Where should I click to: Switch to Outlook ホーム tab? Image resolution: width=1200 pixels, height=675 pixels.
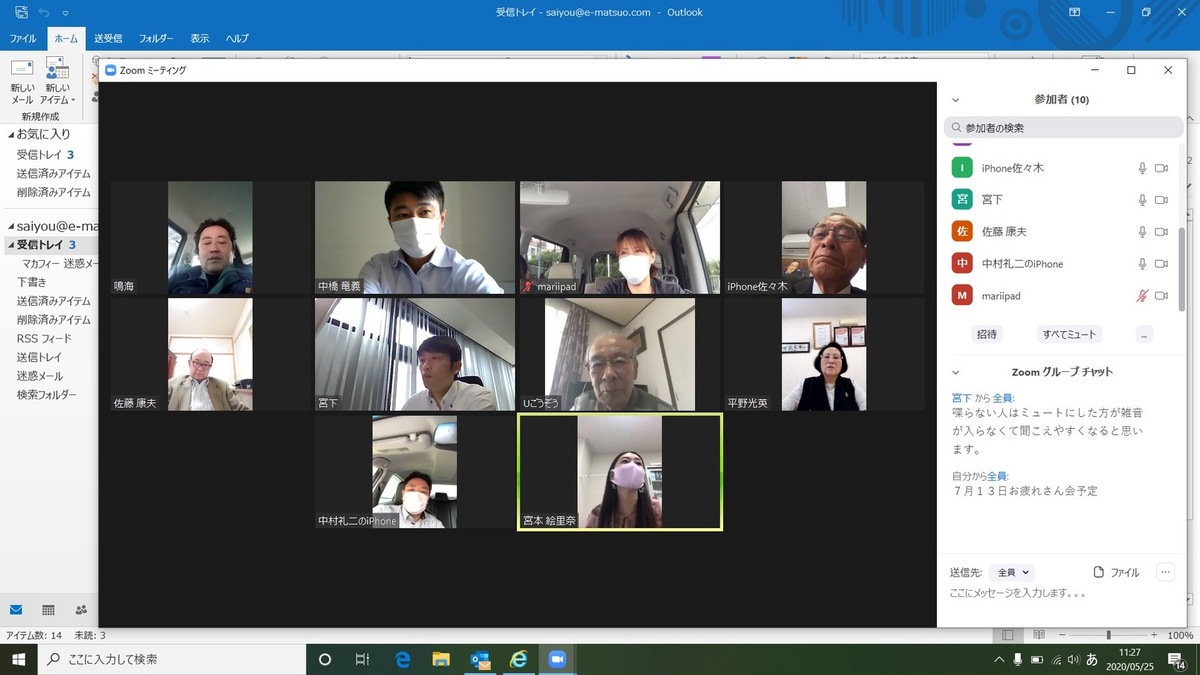pos(66,38)
